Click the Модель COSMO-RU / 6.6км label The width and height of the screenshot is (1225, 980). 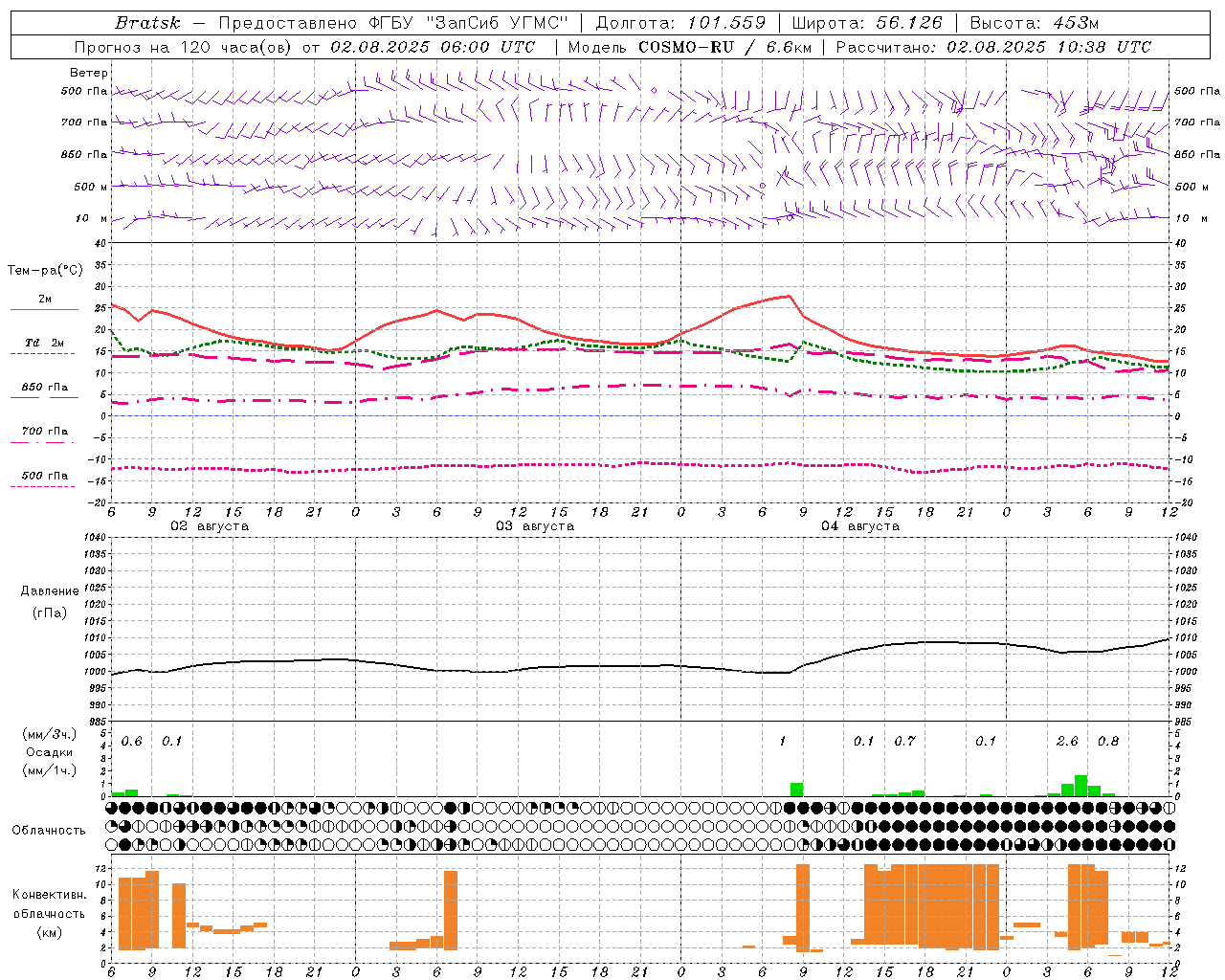(x=689, y=47)
